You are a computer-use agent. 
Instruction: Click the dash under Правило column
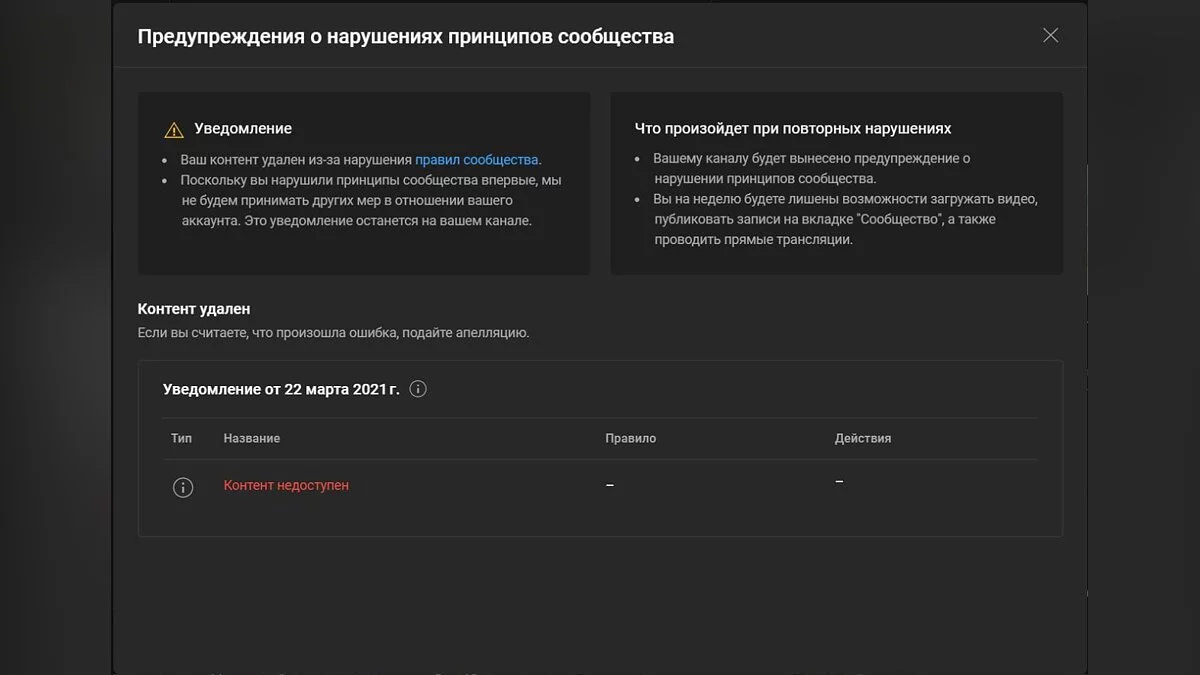tap(610, 486)
